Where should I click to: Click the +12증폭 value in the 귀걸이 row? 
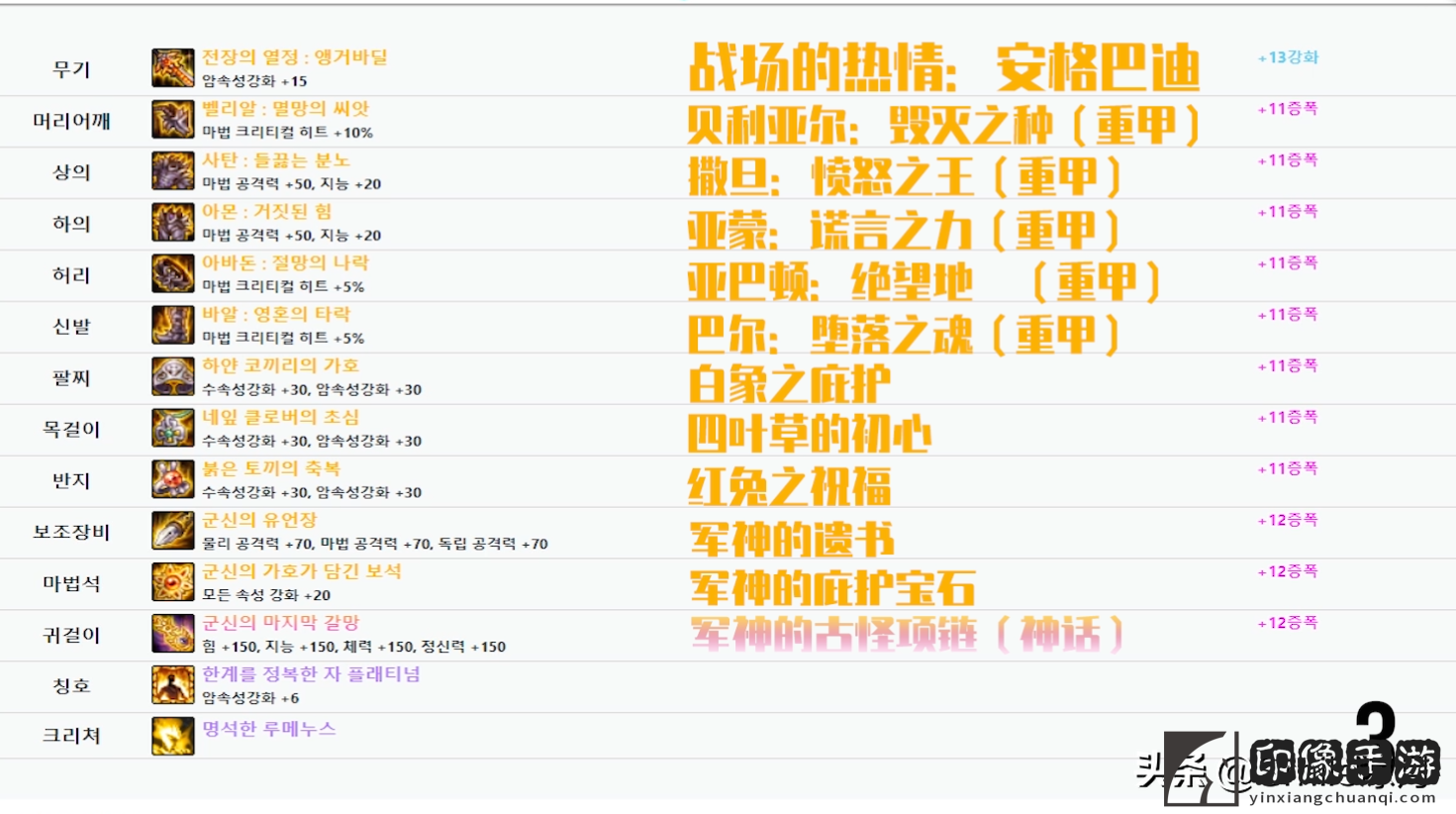pos(1288,624)
